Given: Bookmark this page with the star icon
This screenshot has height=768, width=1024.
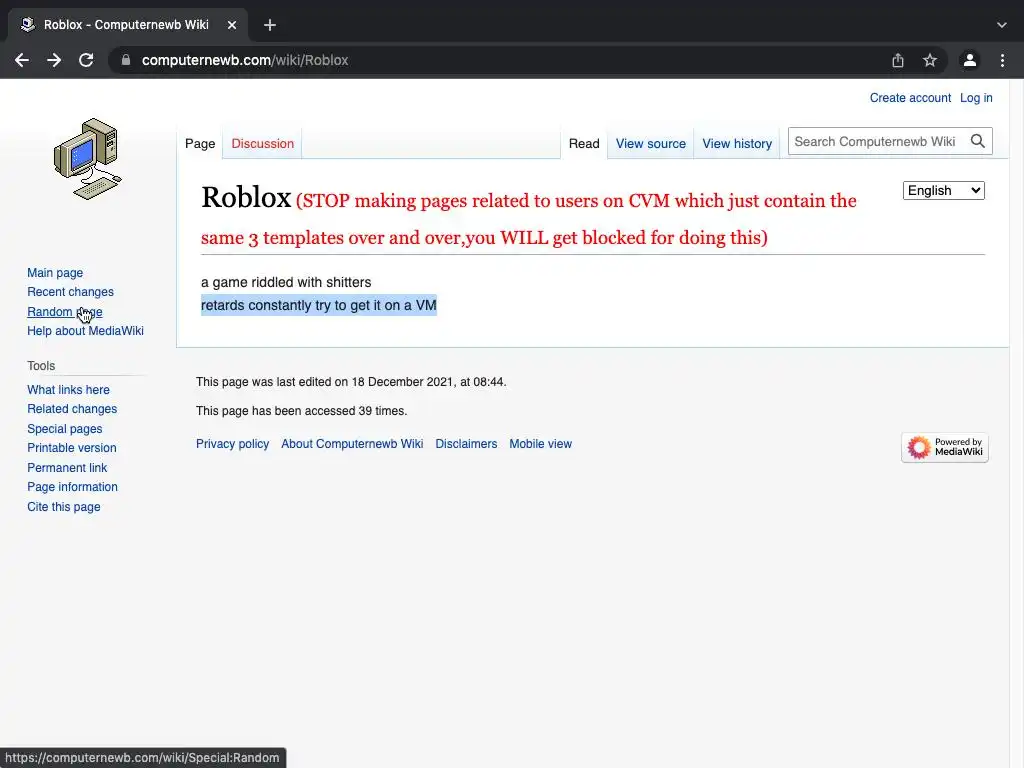Looking at the screenshot, I should (930, 60).
